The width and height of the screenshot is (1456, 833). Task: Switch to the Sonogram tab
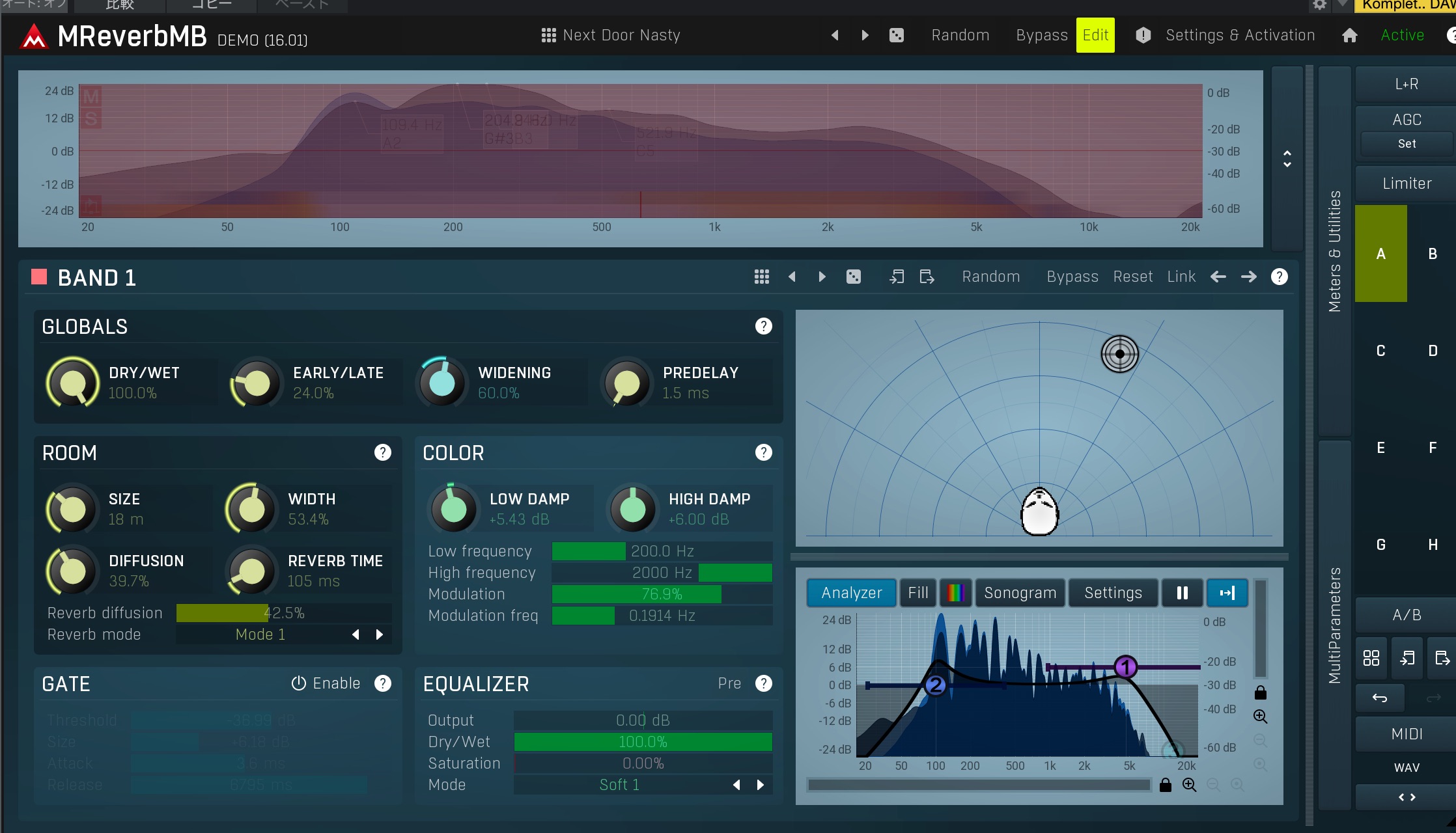(x=1020, y=593)
